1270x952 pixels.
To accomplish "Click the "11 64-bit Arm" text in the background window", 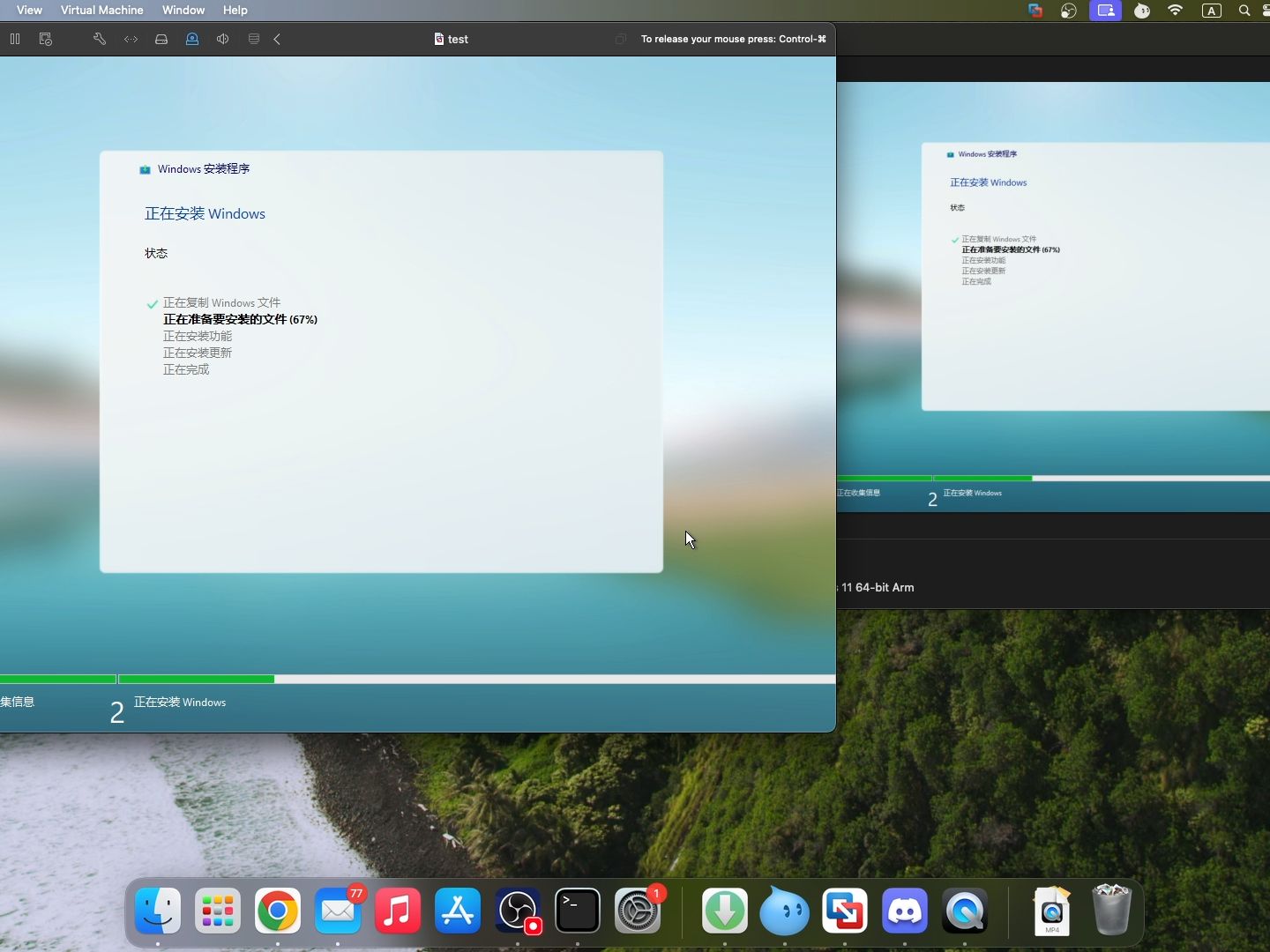I will 878,587.
